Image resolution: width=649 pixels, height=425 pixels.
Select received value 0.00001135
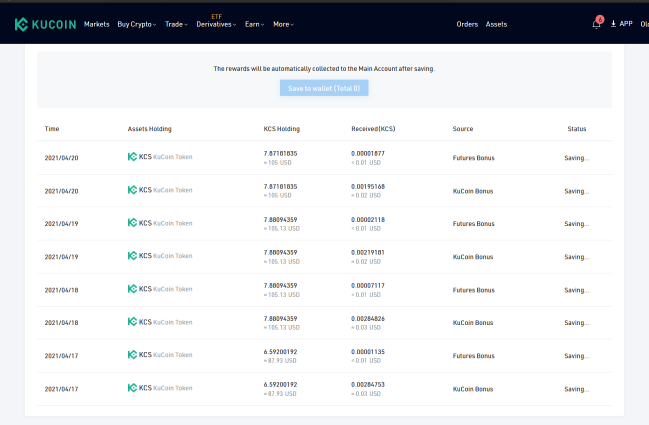[368, 352]
